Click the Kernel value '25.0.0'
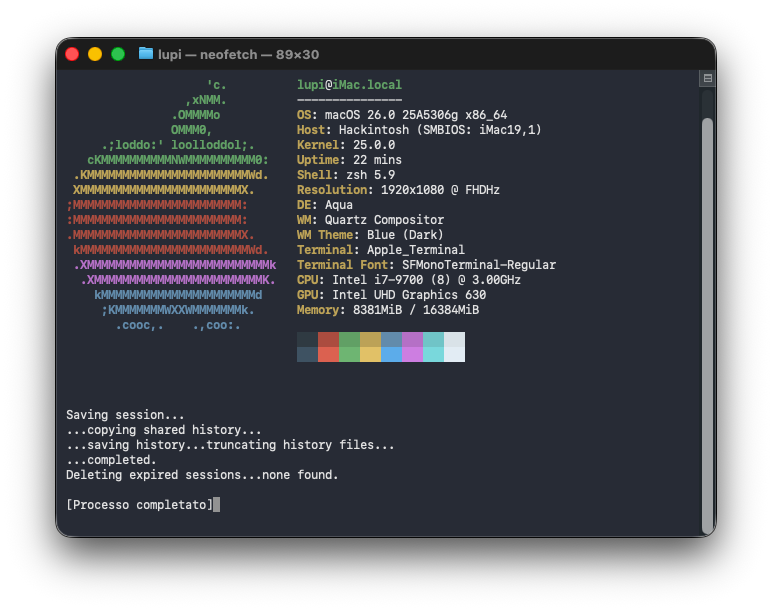Viewport: 772px width, 611px height. (x=374, y=145)
